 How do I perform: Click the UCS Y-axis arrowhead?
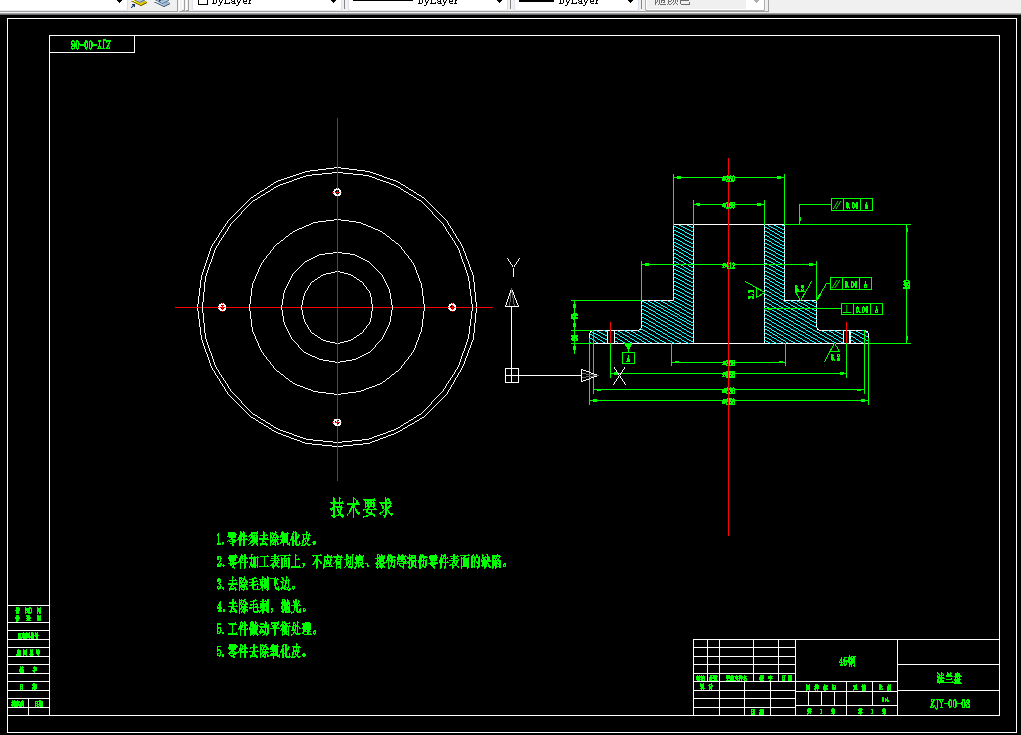point(512,298)
